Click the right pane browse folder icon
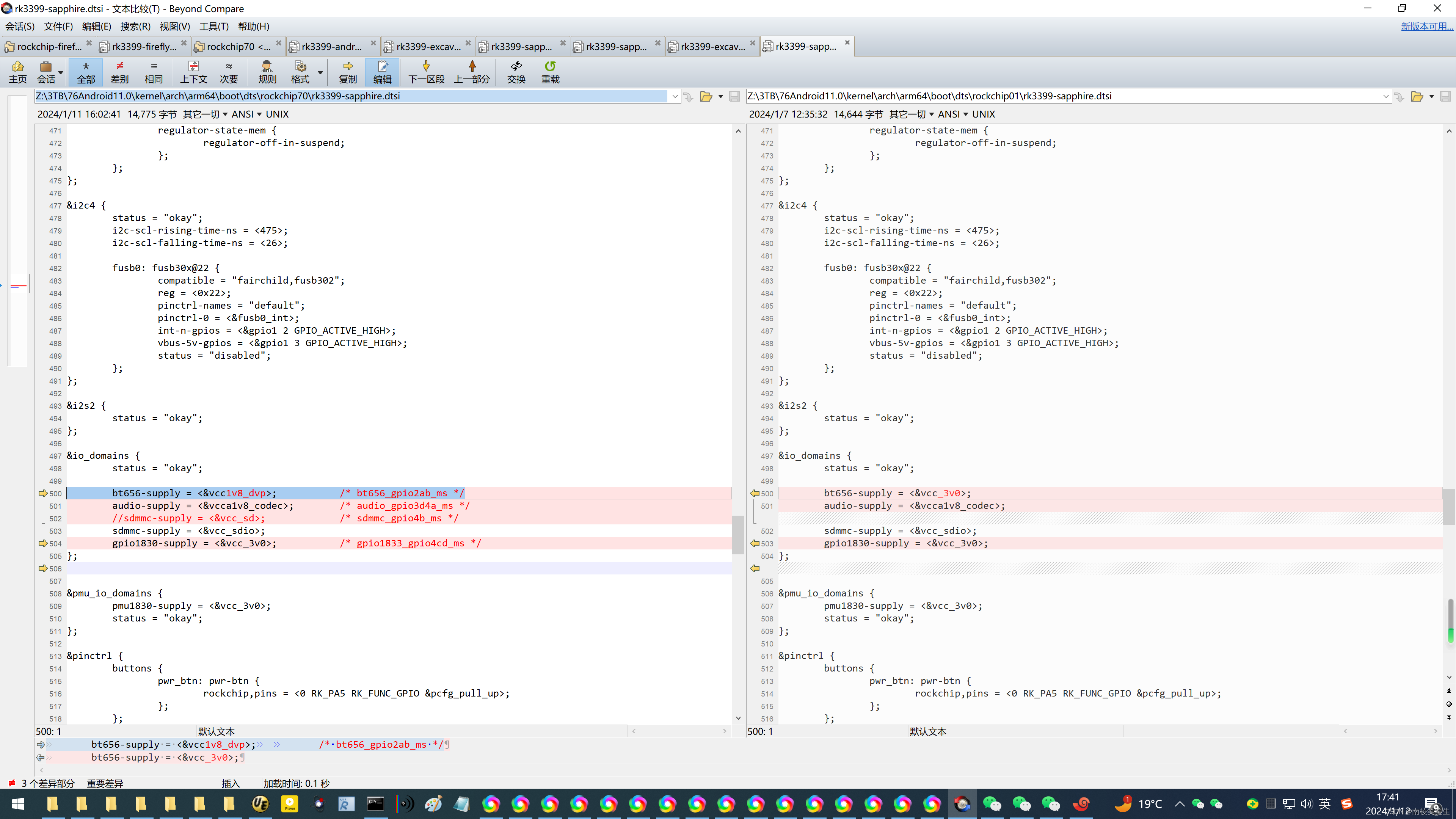 click(1417, 97)
